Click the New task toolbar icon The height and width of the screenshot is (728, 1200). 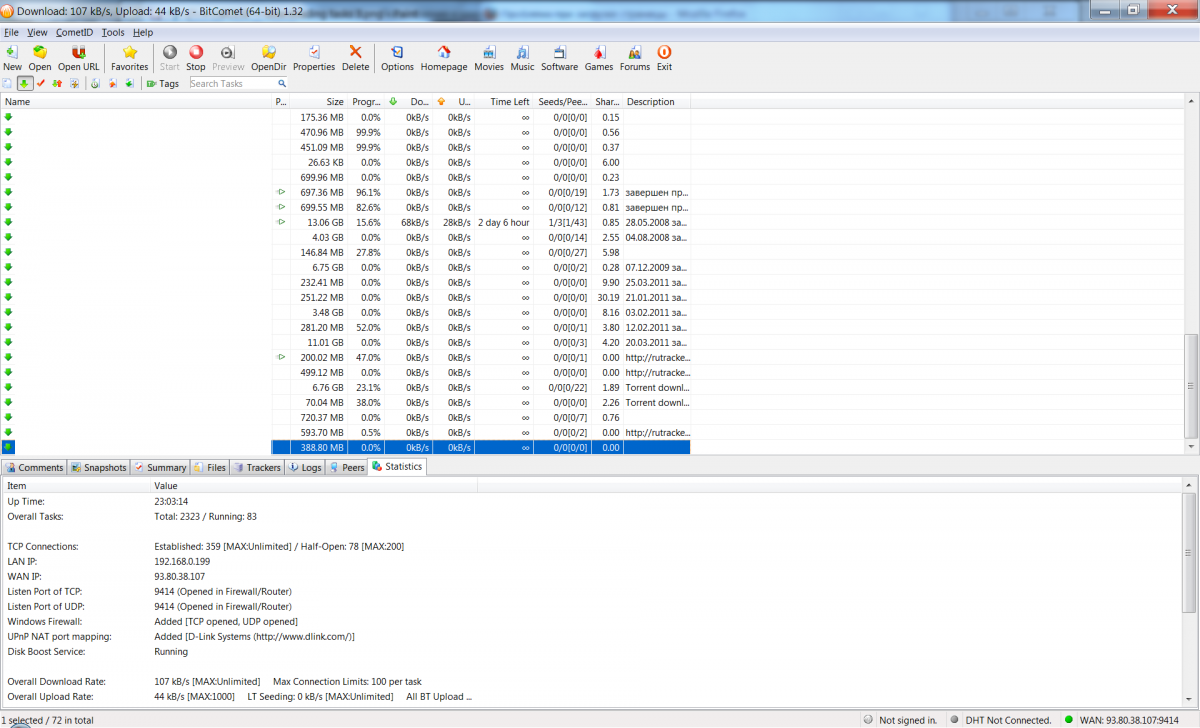pyautogui.click(x=12, y=52)
